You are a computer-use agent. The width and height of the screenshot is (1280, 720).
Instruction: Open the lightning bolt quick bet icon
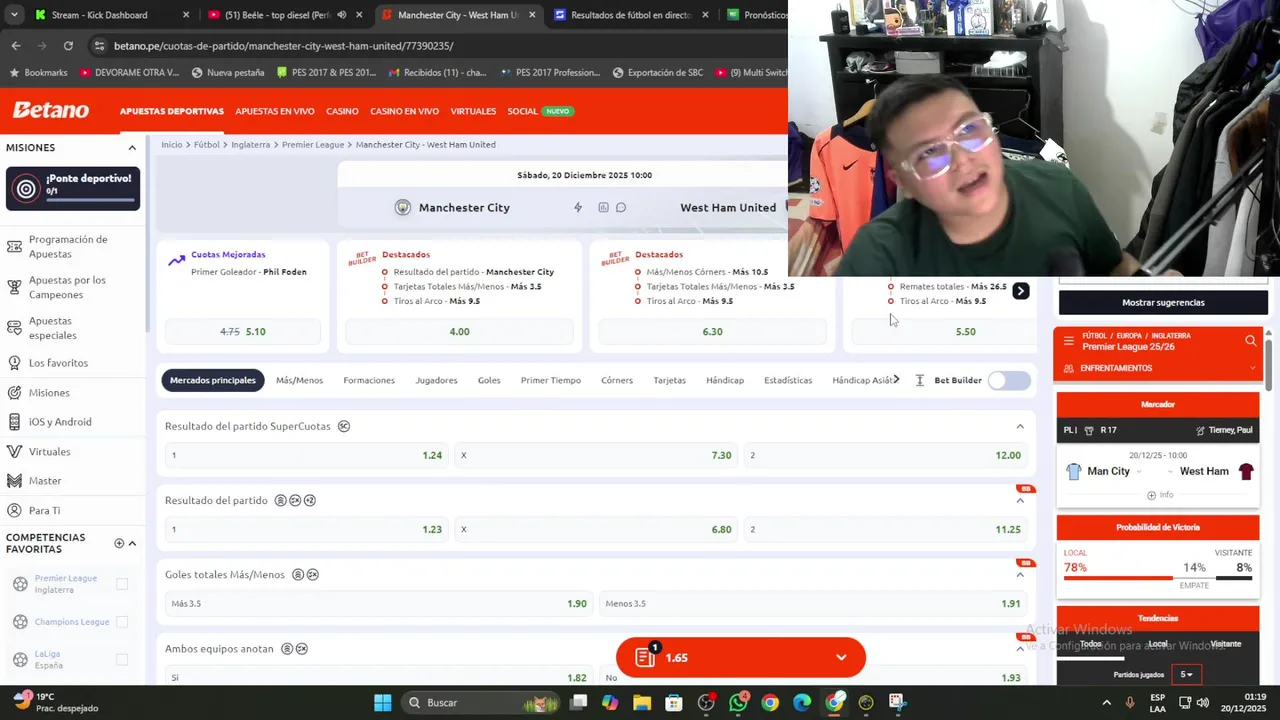click(578, 207)
